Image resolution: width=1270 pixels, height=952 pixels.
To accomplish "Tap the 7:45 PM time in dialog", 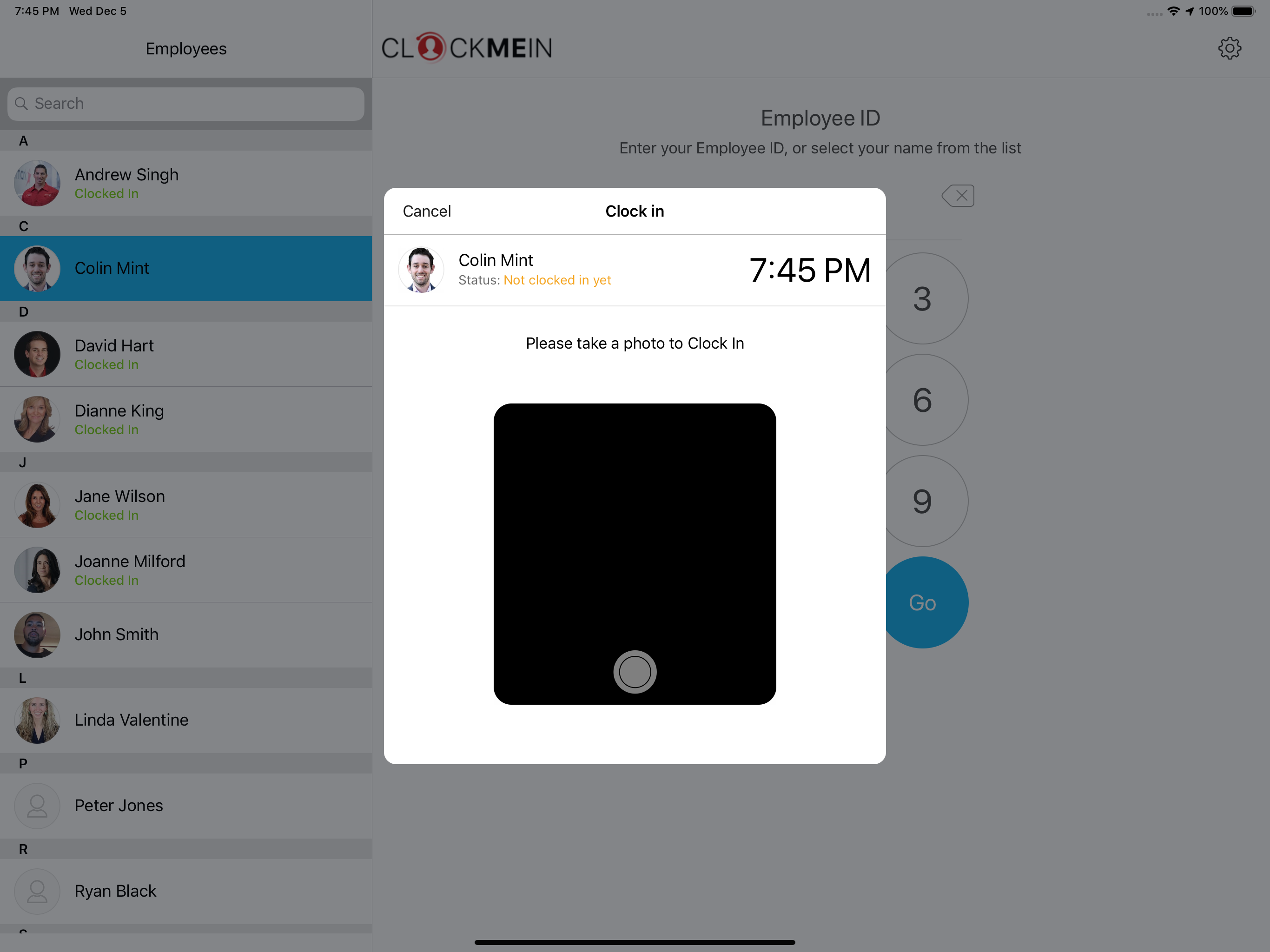I will coord(809,270).
